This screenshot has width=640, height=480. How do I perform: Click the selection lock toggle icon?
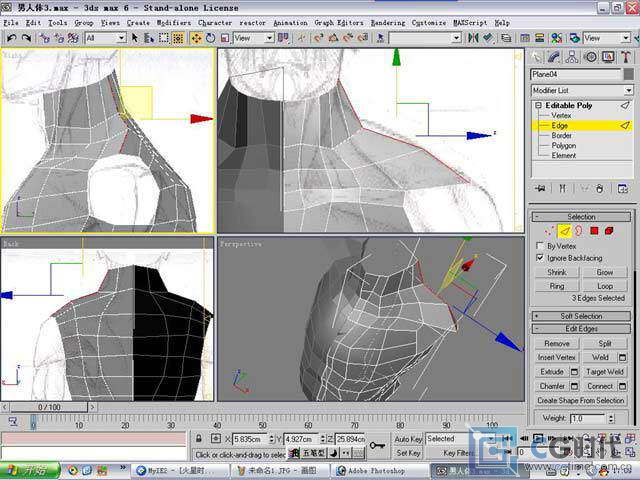click(200, 439)
